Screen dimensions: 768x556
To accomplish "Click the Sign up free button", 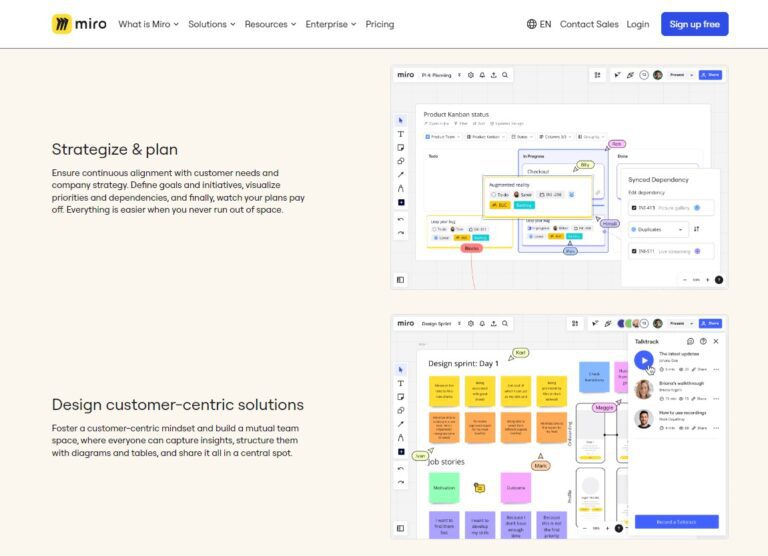I will pyautogui.click(x=694, y=24).
